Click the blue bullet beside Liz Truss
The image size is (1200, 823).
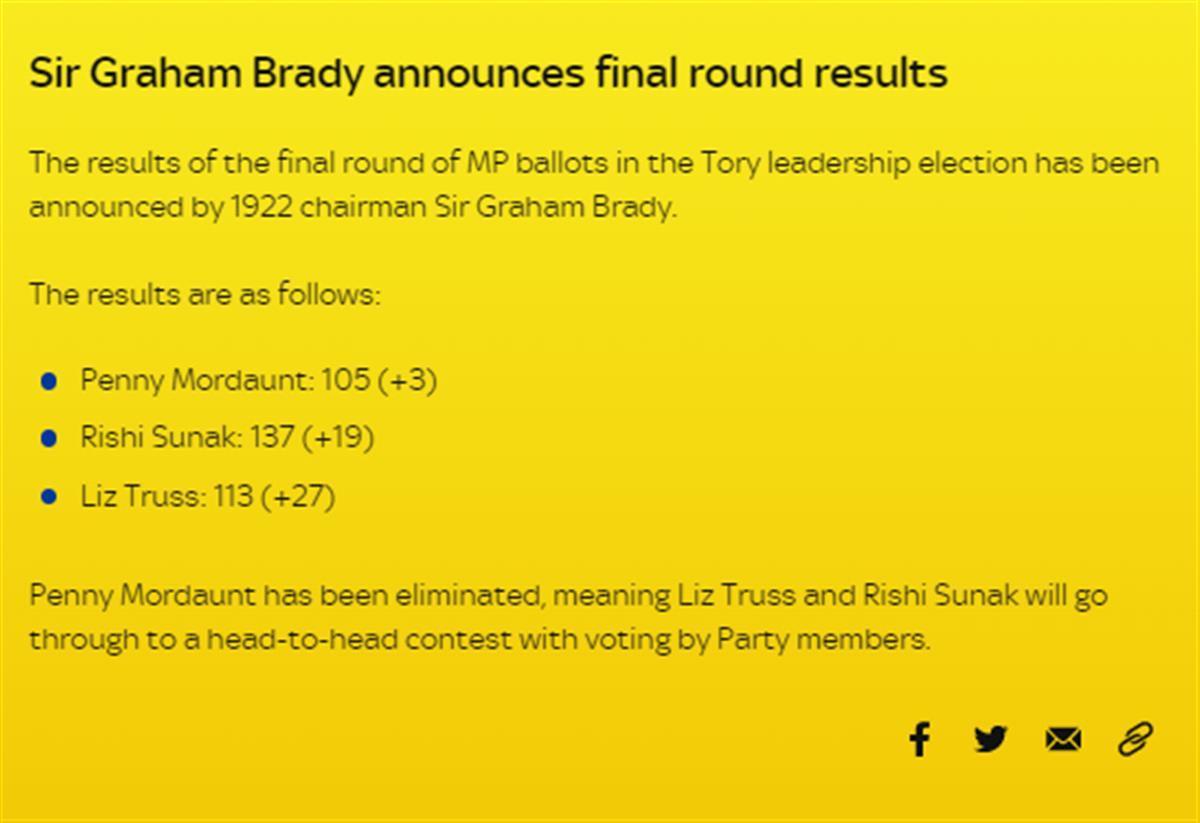pyautogui.click(x=49, y=497)
